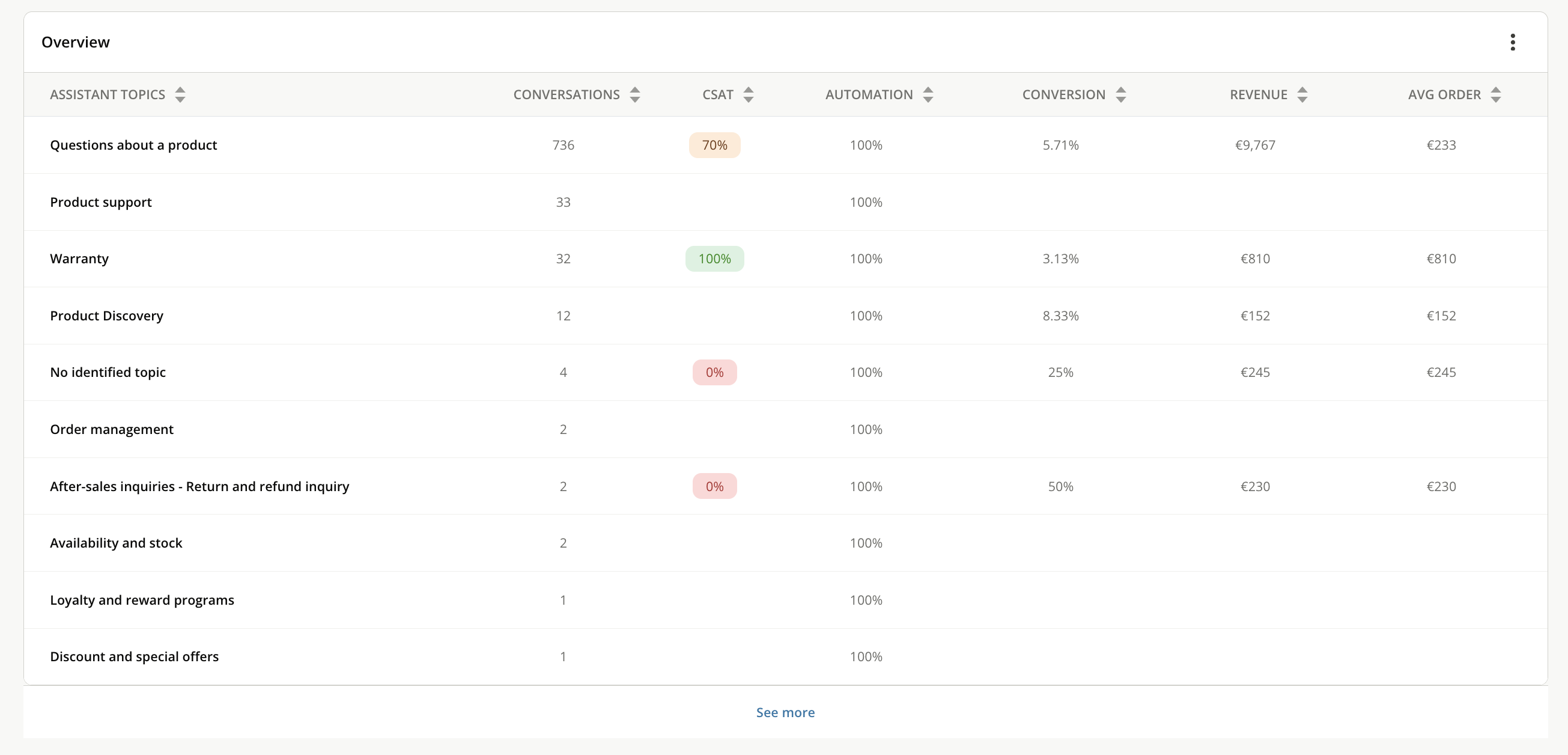Click the Conversion sort arrows

(1120, 94)
